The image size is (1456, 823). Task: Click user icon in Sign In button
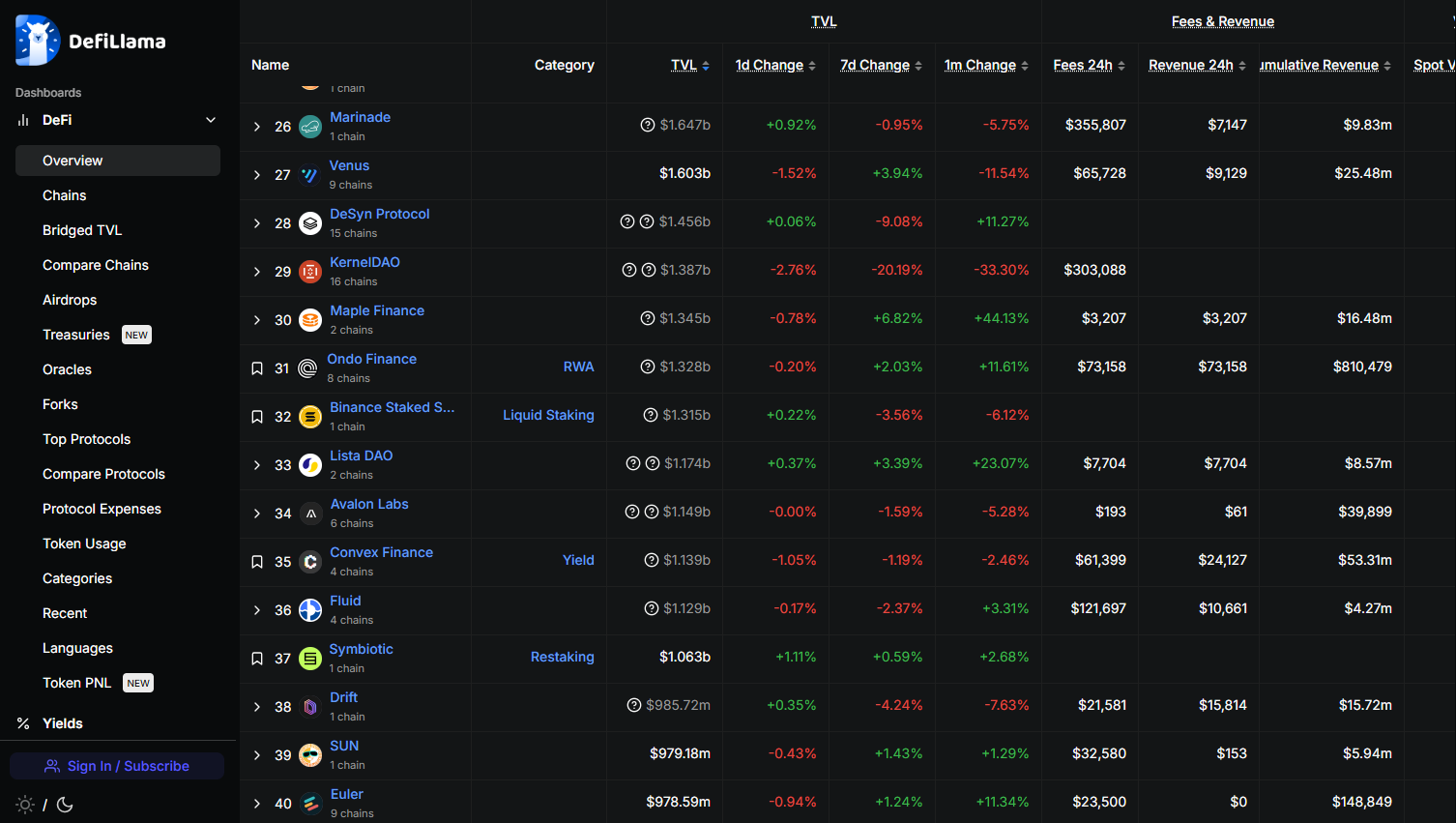(x=52, y=766)
